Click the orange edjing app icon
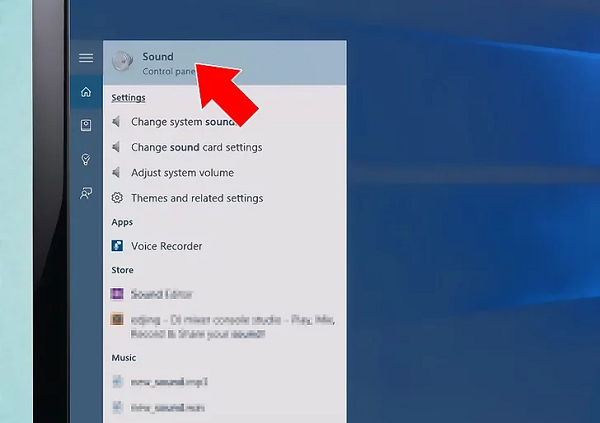This screenshot has width=600, height=423. (118, 320)
